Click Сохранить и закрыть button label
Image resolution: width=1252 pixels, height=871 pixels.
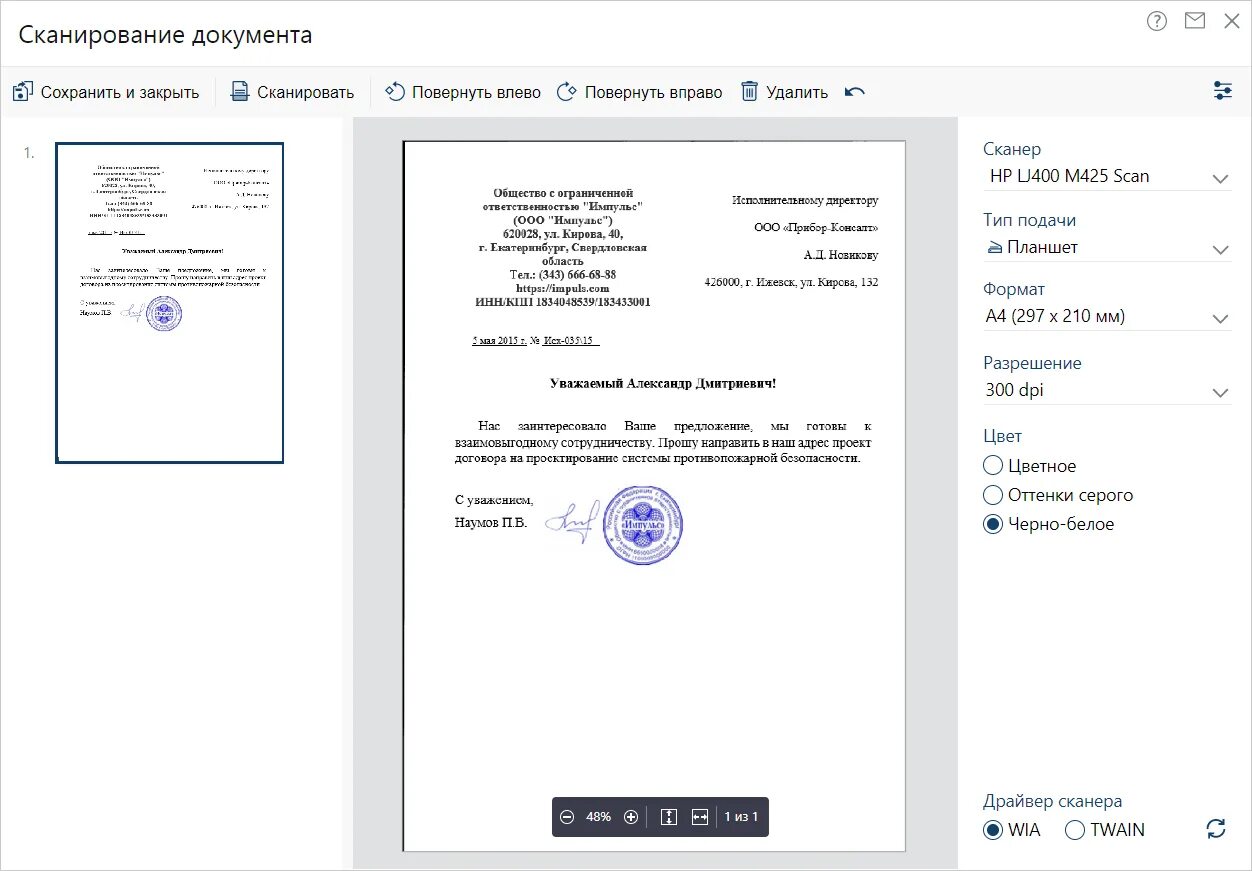click(120, 92)
